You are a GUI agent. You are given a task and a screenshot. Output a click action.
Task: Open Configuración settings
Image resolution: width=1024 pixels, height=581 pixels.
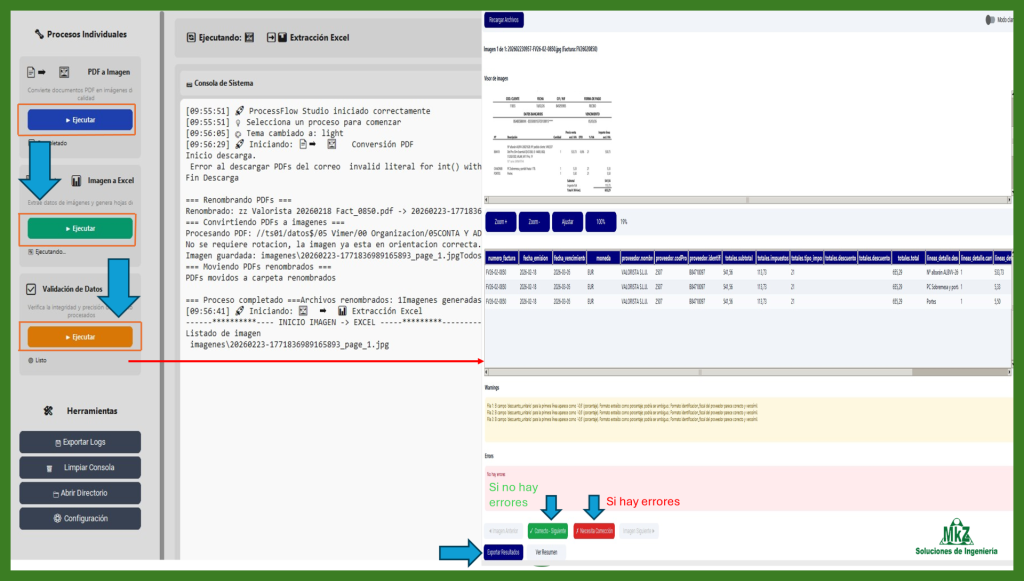pyautogui.click(x=80, y=518)
